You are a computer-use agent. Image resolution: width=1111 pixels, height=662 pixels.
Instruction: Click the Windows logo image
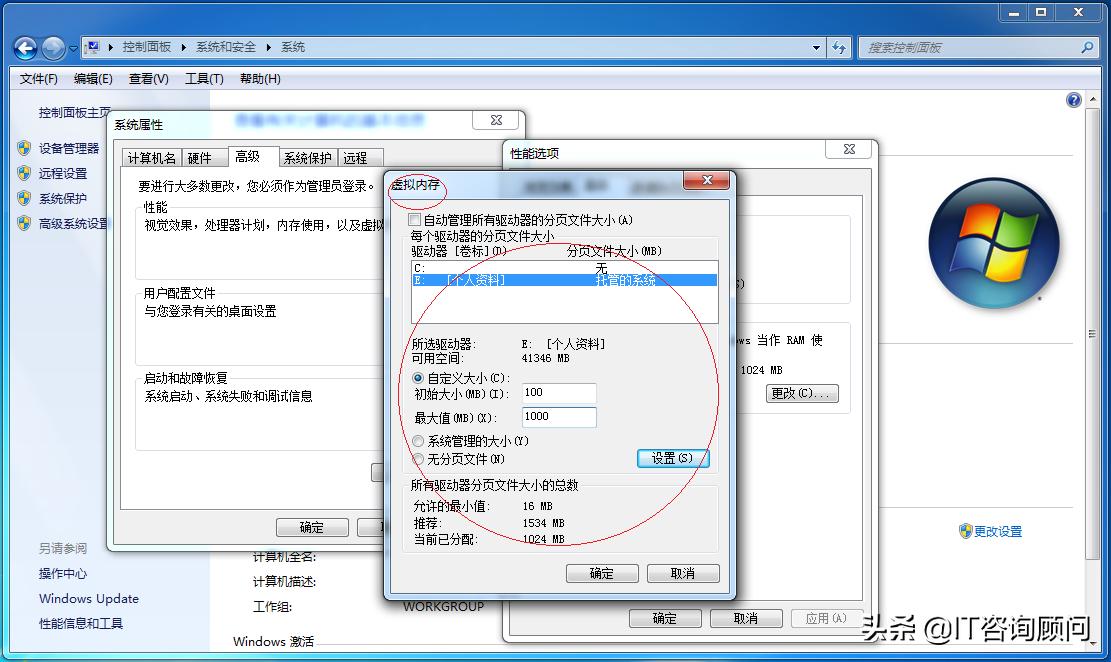point(994,241)
